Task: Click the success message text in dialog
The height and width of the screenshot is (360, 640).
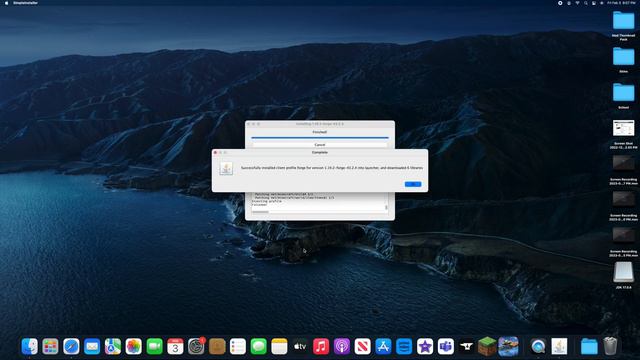Action: coord(332,168)
